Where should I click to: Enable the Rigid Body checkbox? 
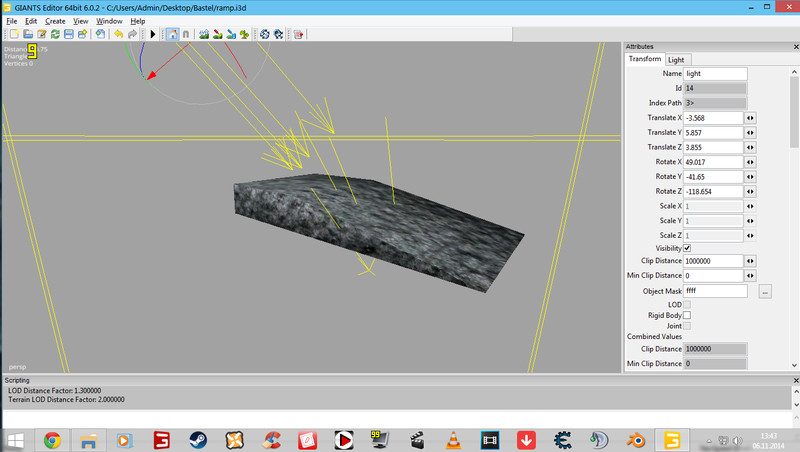pyautogui.click(x=687, y=315)
